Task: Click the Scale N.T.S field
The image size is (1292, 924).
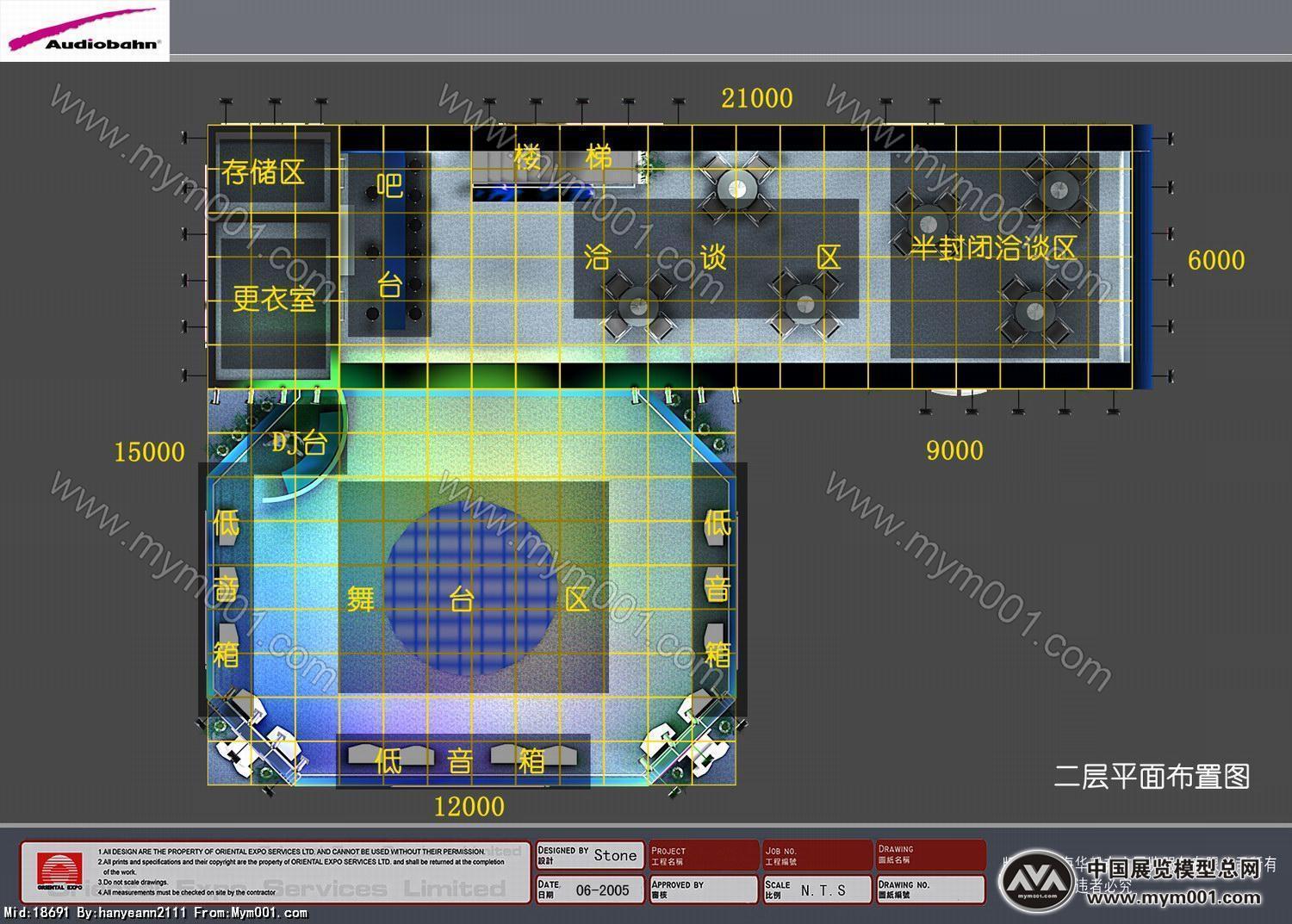Action: point(817,890)
